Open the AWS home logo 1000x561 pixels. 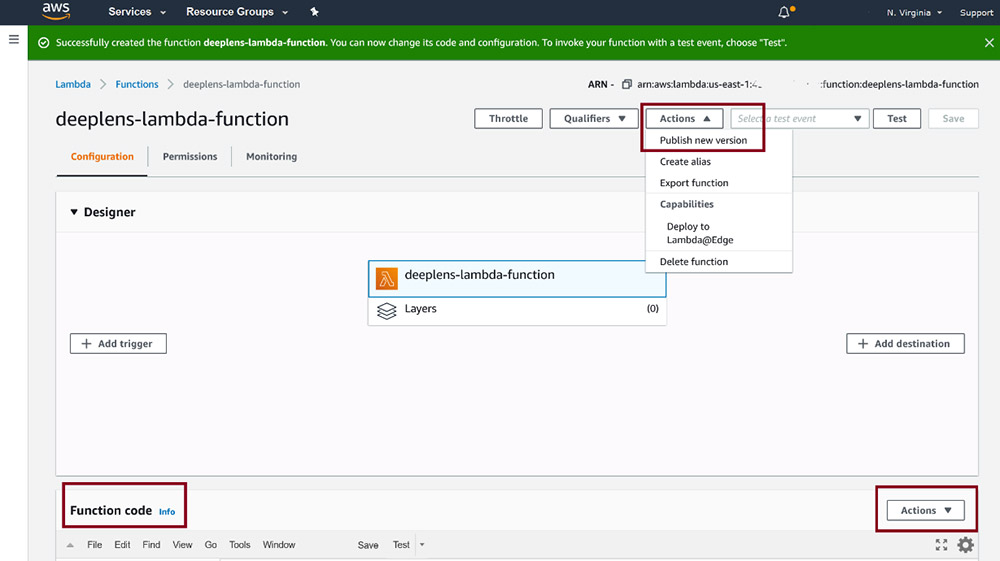(x=56, y=11)
